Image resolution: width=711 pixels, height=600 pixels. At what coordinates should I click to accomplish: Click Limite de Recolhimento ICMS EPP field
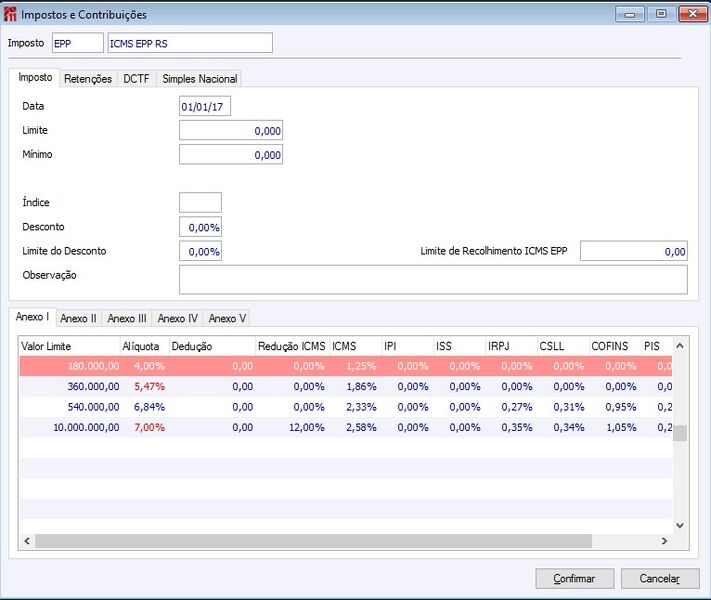click(634, 251)
